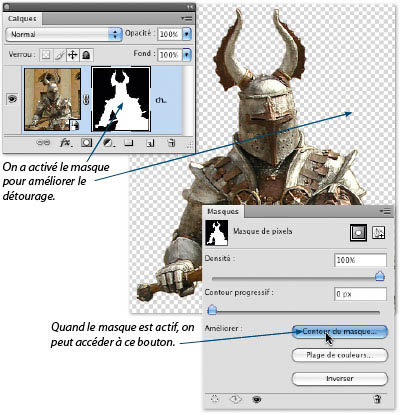Image resolution: width=400 pixels, height=415 pixels.
Task: Click the Densité slider handle
Action: (x=380, y=276)
